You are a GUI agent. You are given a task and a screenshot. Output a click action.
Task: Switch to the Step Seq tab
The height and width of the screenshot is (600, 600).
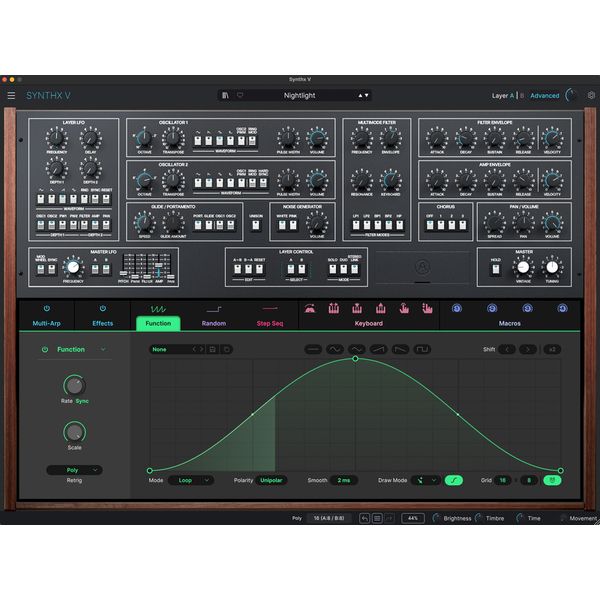click(x=270, y=316)
